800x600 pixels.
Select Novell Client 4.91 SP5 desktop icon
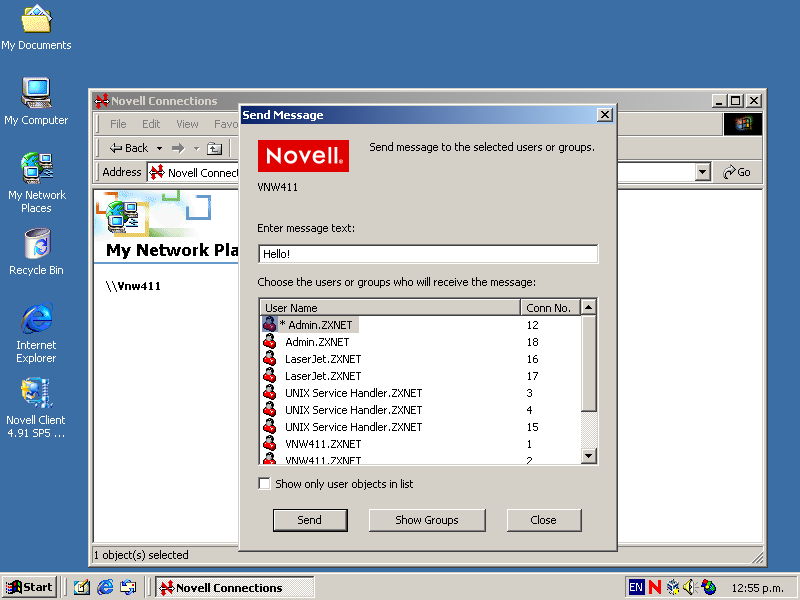[x=36, y=408]
